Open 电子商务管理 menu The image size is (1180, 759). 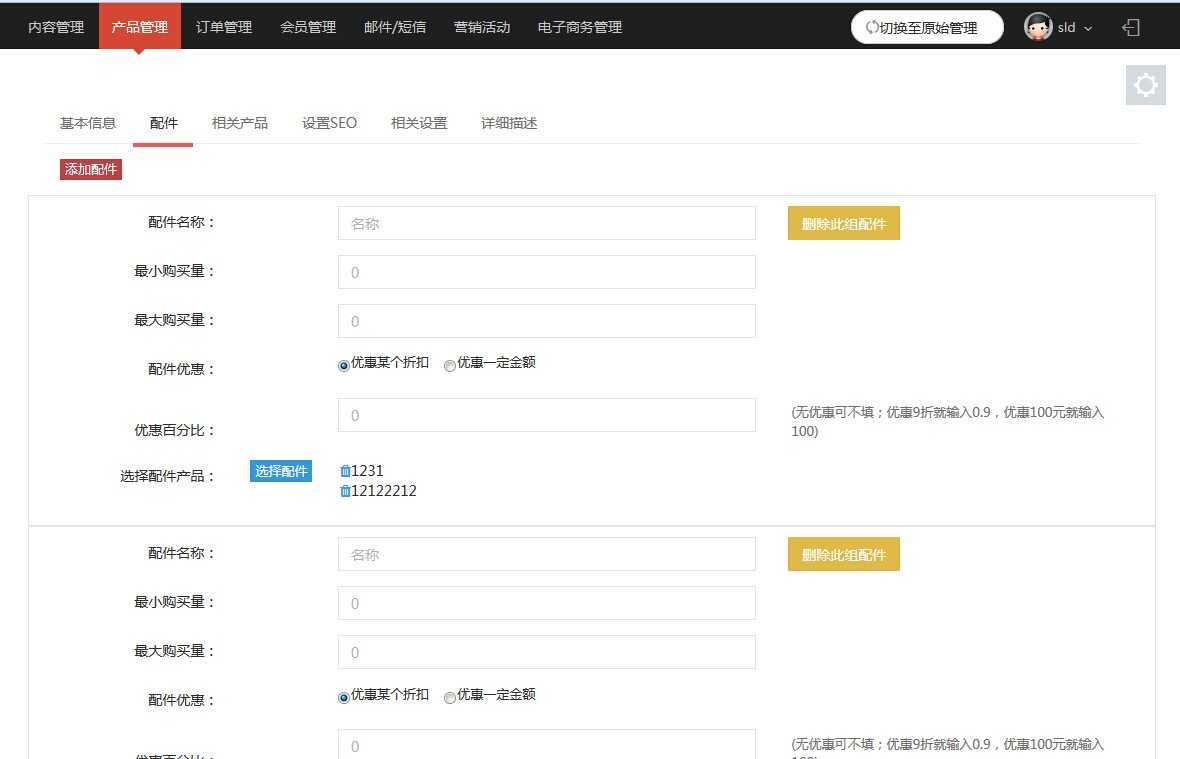click(579, 27)
